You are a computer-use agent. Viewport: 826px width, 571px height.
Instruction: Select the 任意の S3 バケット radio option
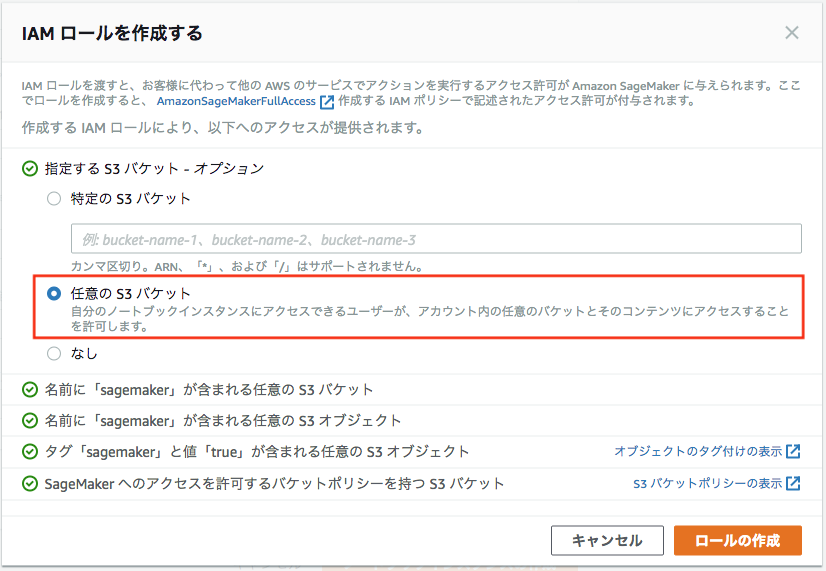[x=54, y=293]
